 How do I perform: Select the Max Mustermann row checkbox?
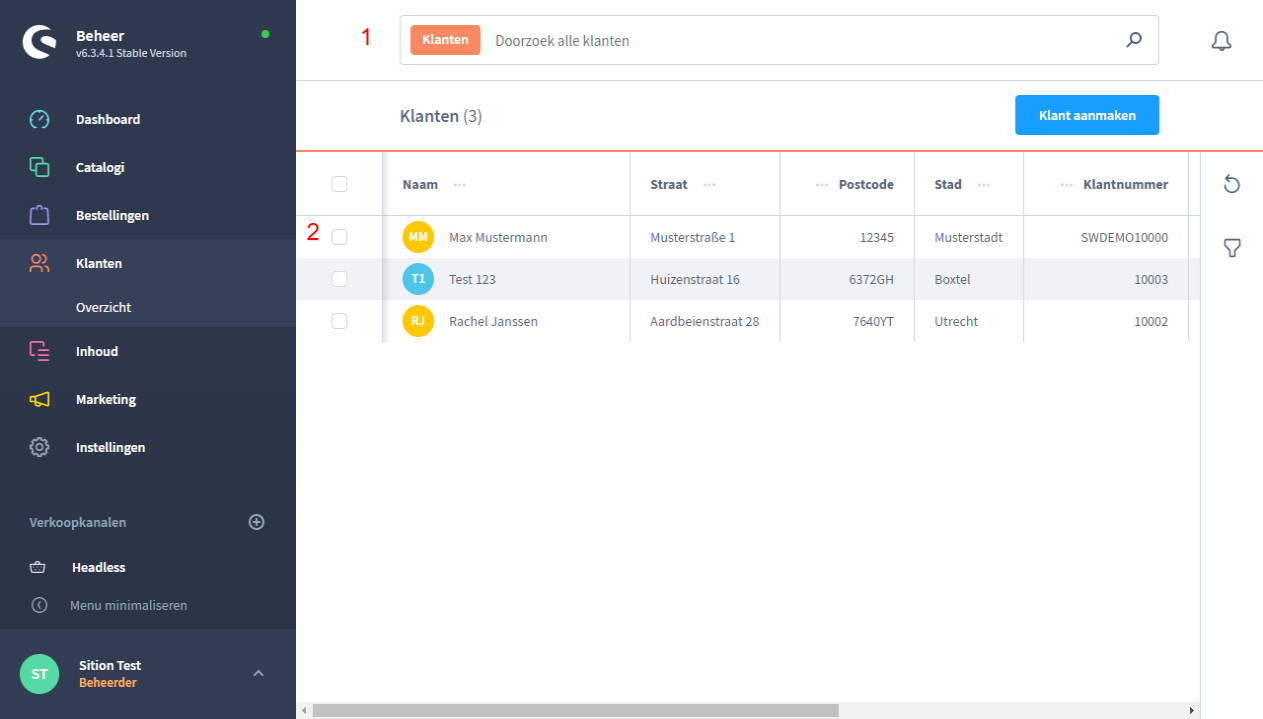339,237
